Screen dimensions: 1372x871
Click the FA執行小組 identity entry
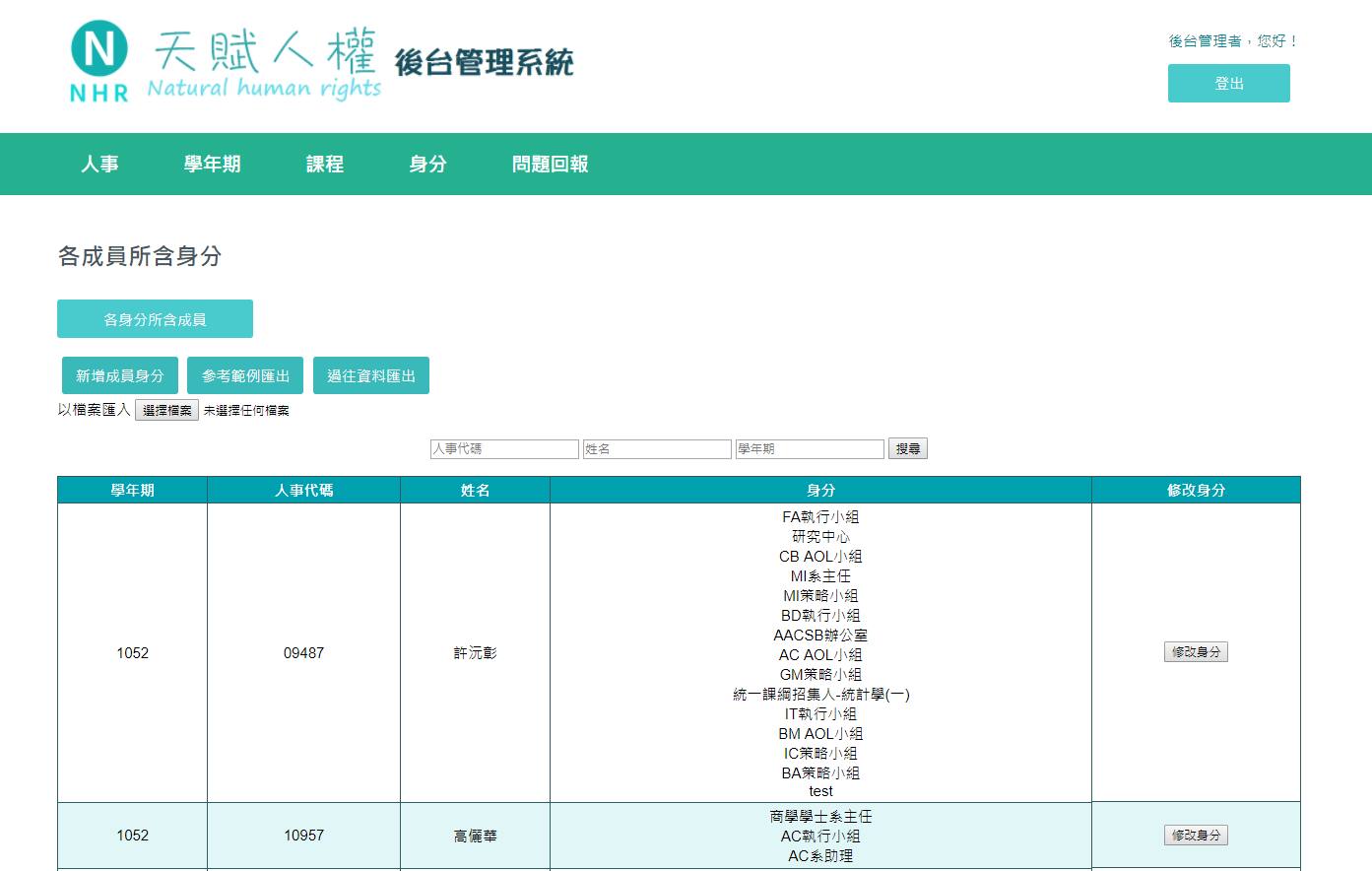(x=820, y=517)
